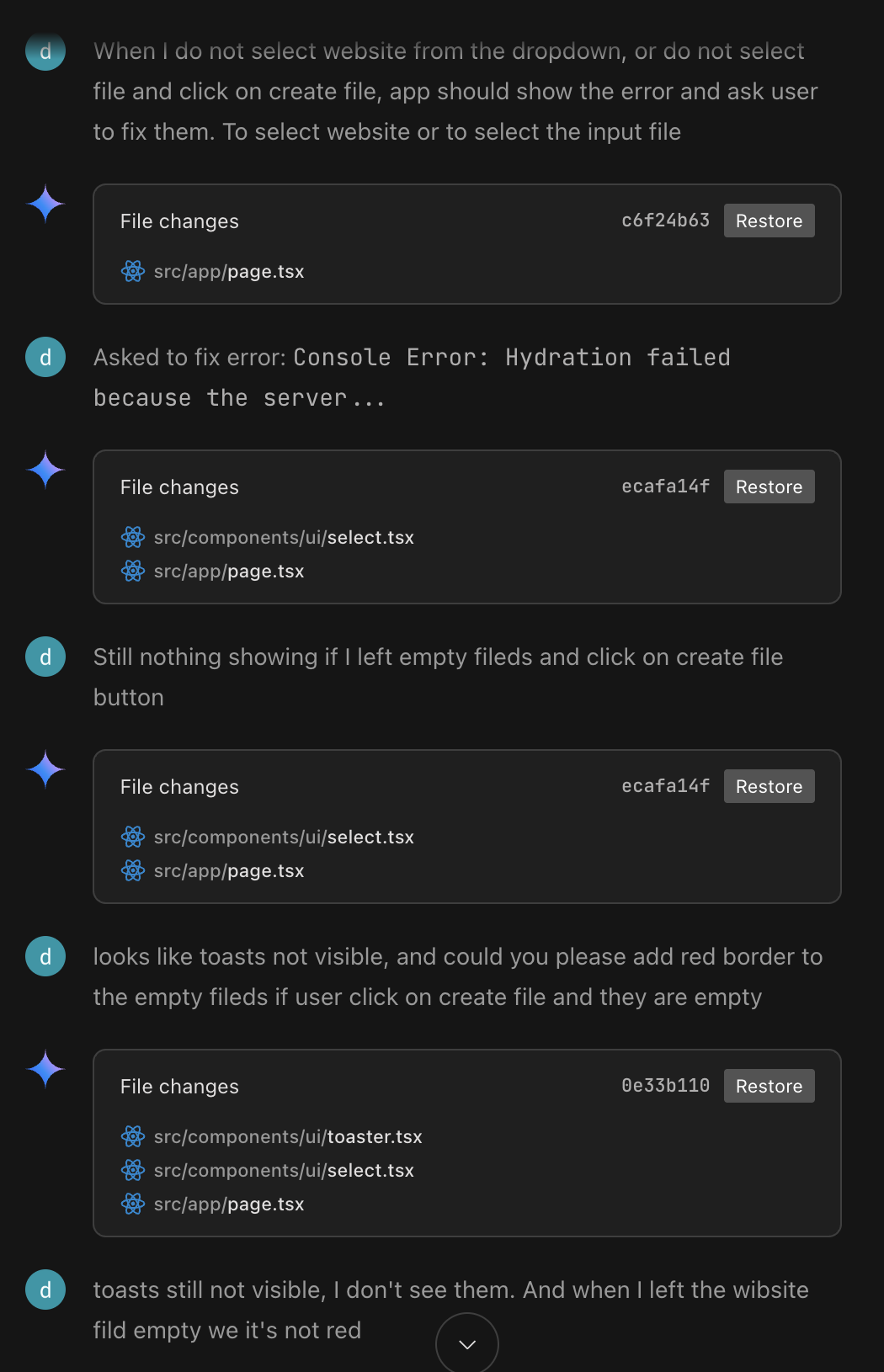884x1372 pixels.
Task: Click the React icon in the c6f24b63 card
Action: pos(133,271)
